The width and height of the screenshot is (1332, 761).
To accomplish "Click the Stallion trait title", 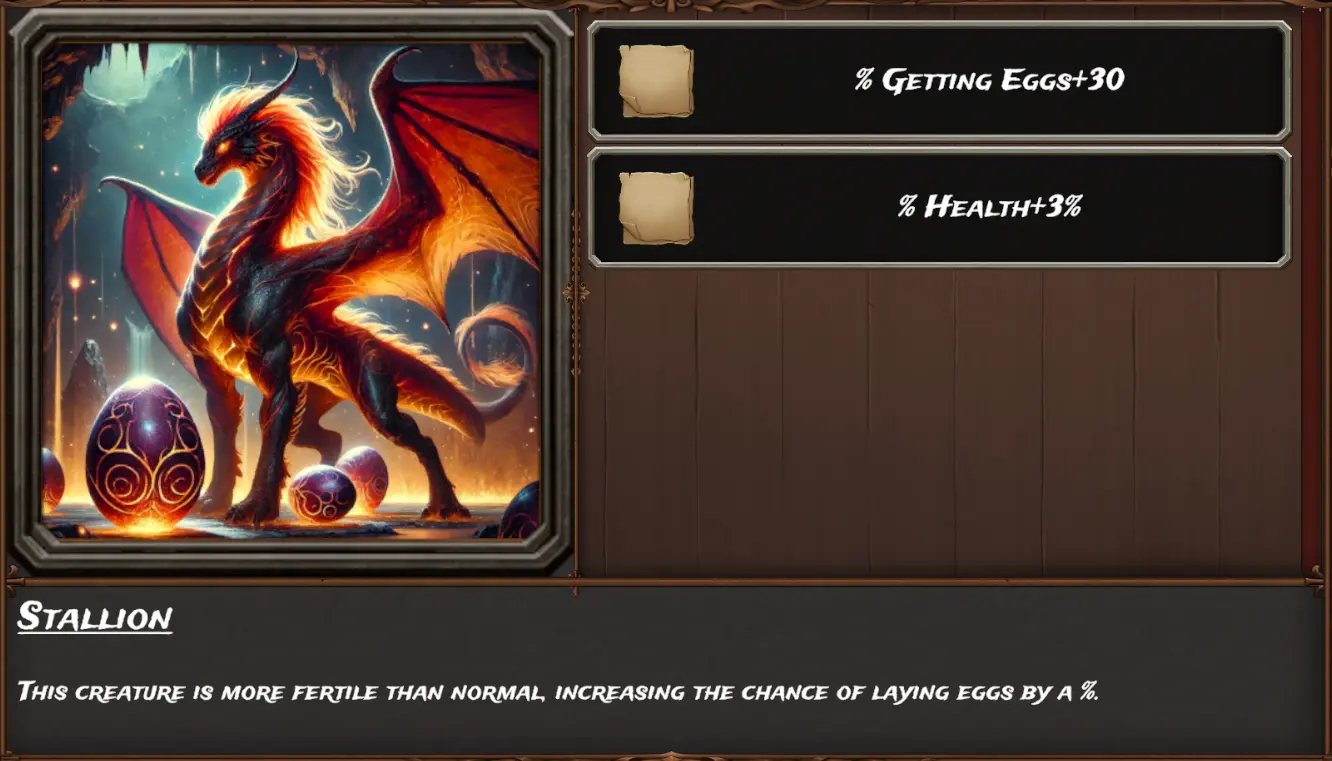I will pos(95,617).
